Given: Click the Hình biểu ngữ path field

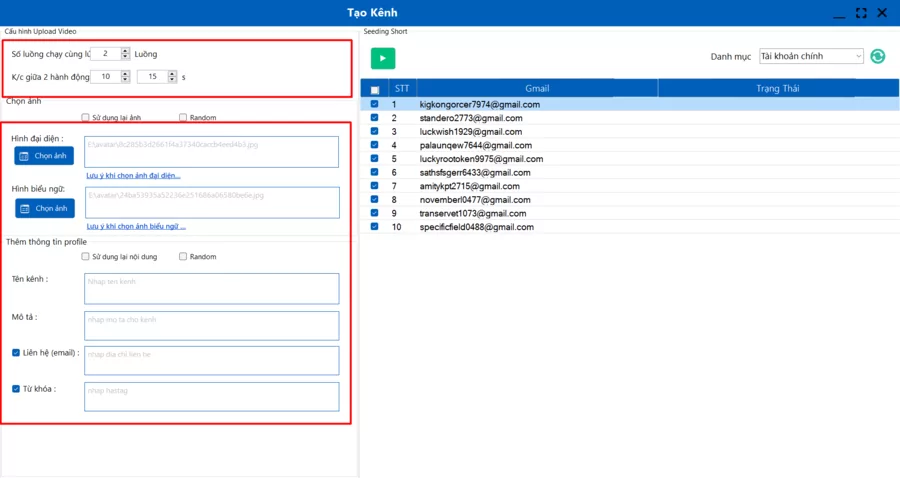Looking at the screenshot, I should coord(212,203).
